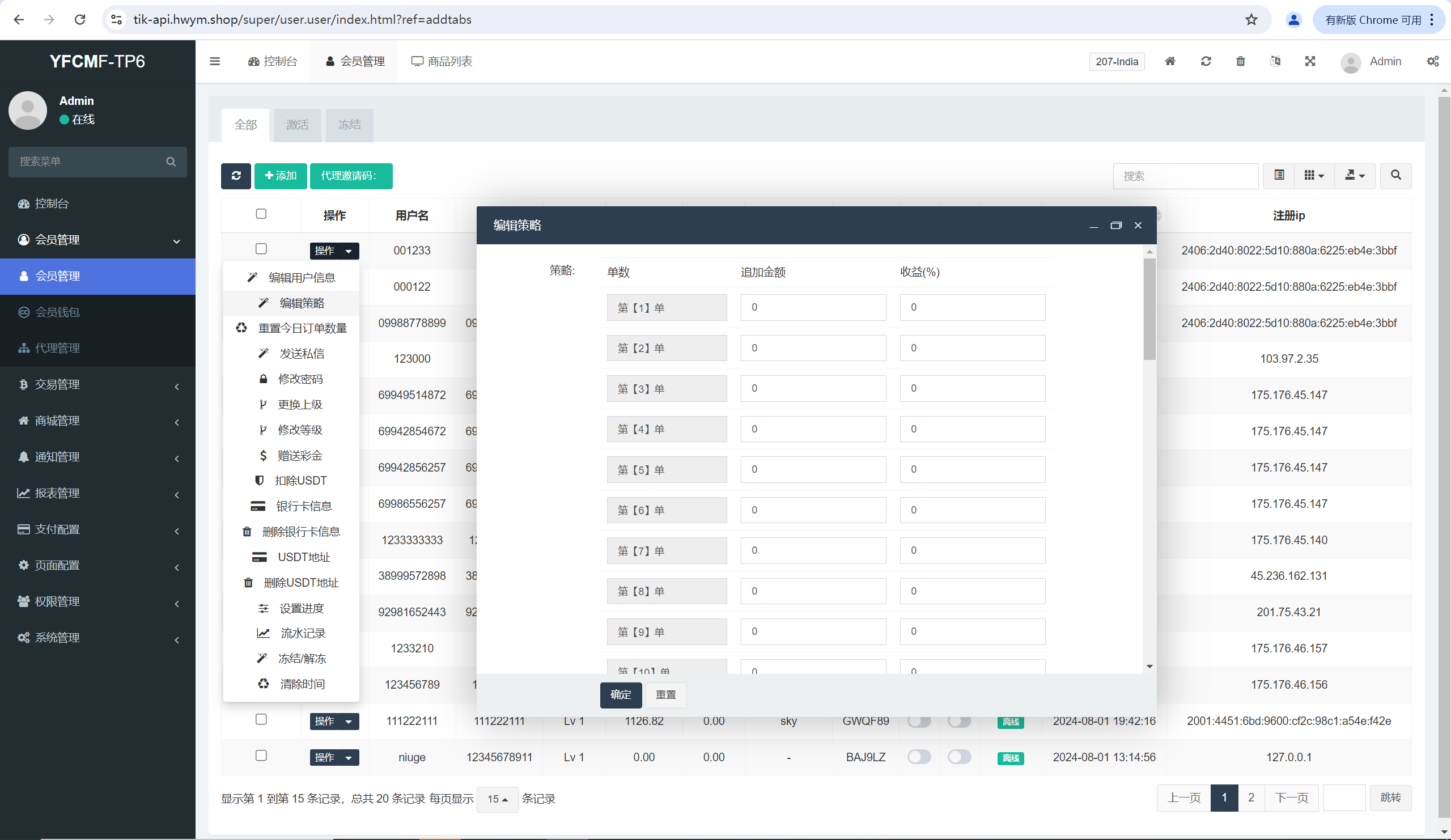Click the table toggle view icon
The width and height of the screenshot is (1451, 840).
tap(1279, 175)
